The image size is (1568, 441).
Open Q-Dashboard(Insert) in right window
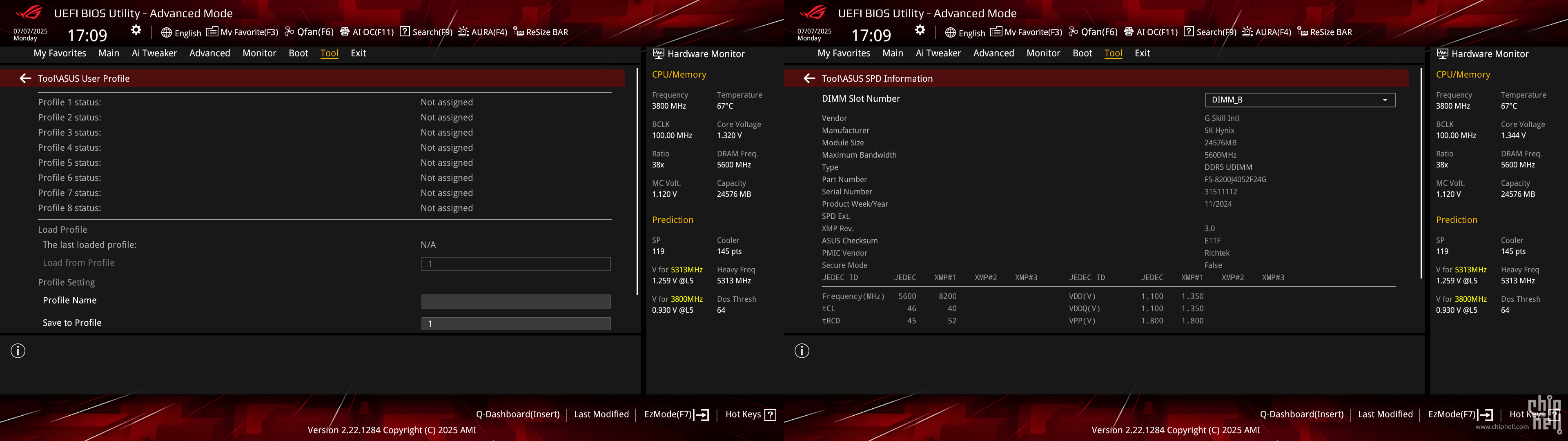pyautogui.click(x=1301, y=414)
